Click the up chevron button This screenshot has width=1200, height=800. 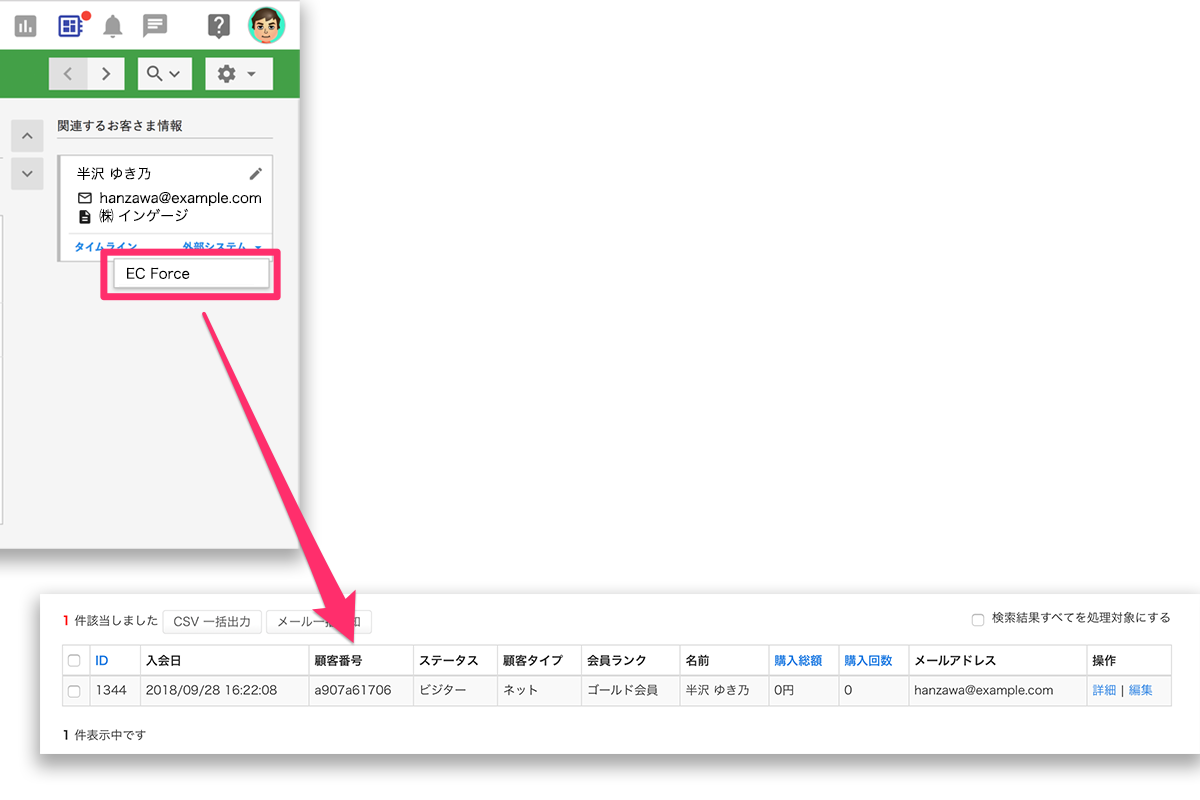(27, 136)
